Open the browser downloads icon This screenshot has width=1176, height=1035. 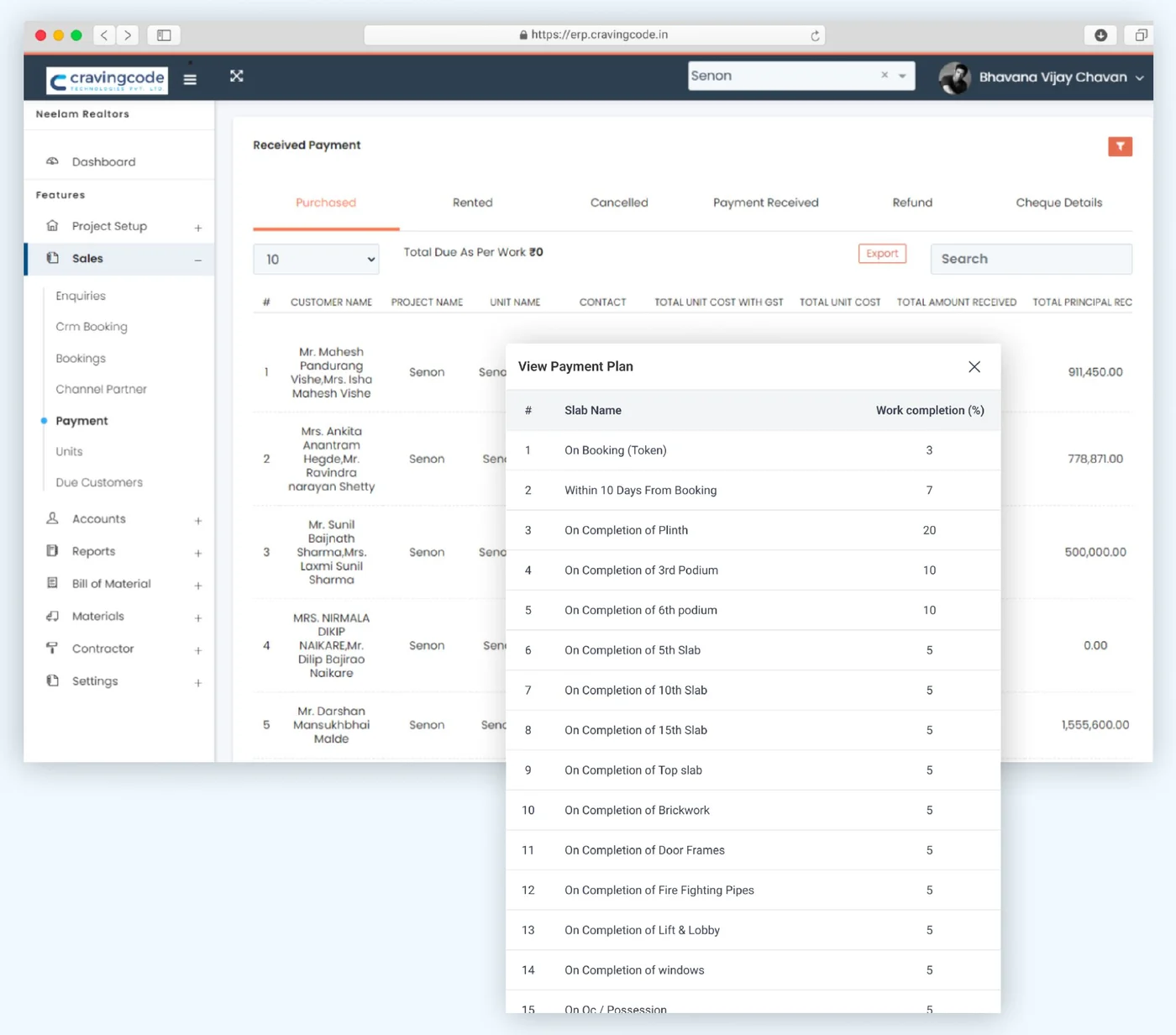[x=1100, y=35]
